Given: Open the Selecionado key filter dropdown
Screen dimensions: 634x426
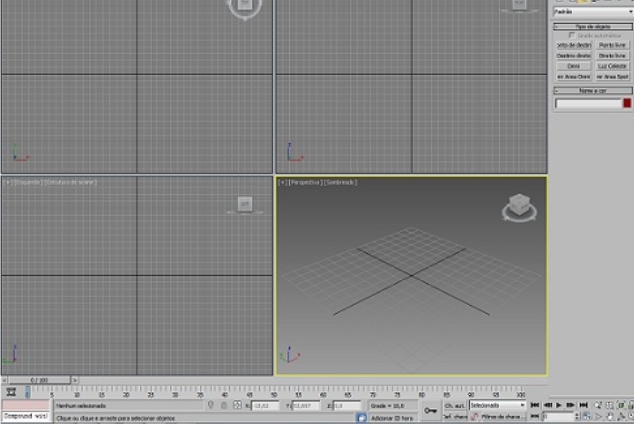Looking at the screenshot, I should (x=497, y=405).
